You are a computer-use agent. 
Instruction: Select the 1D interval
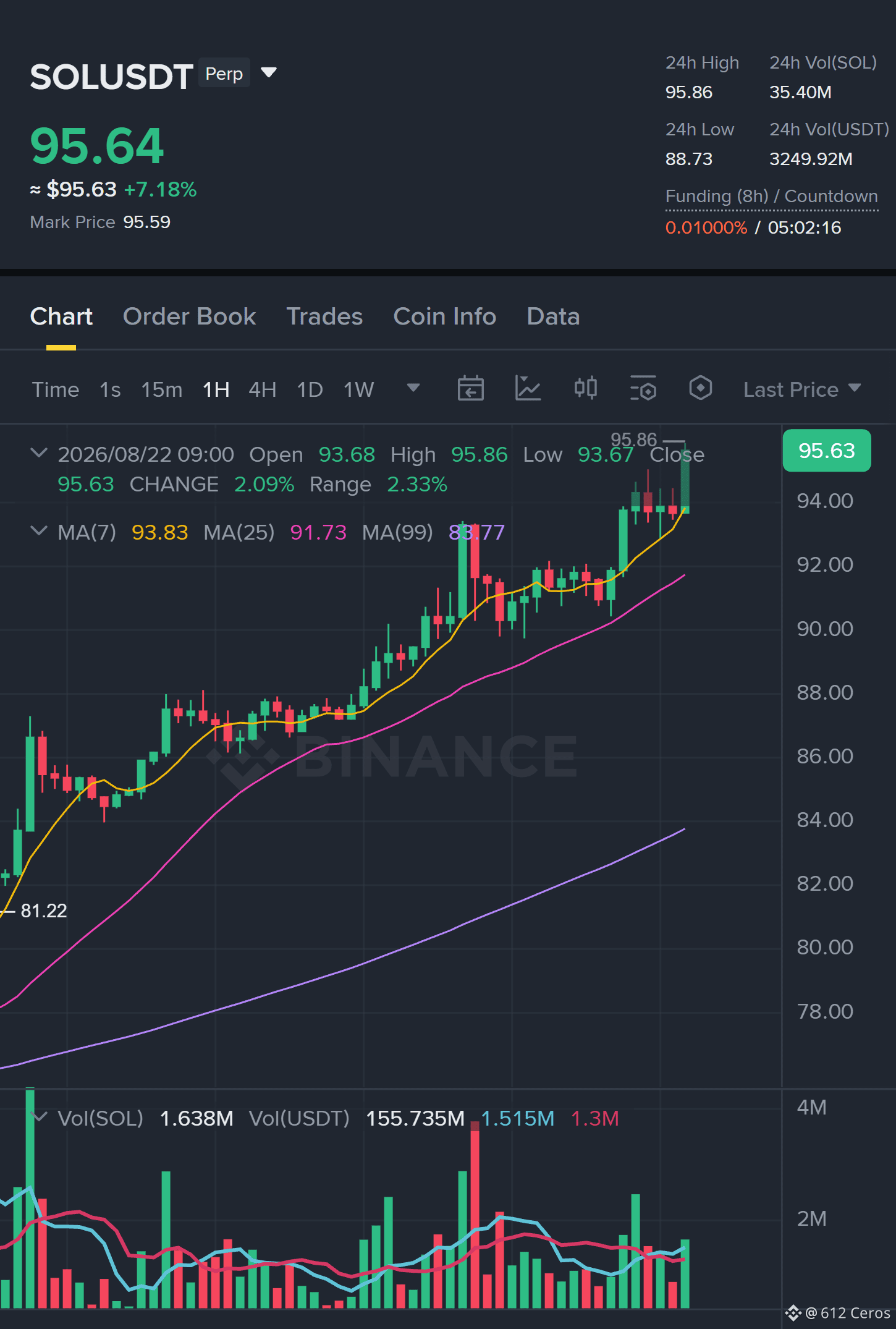coord(310,389)
